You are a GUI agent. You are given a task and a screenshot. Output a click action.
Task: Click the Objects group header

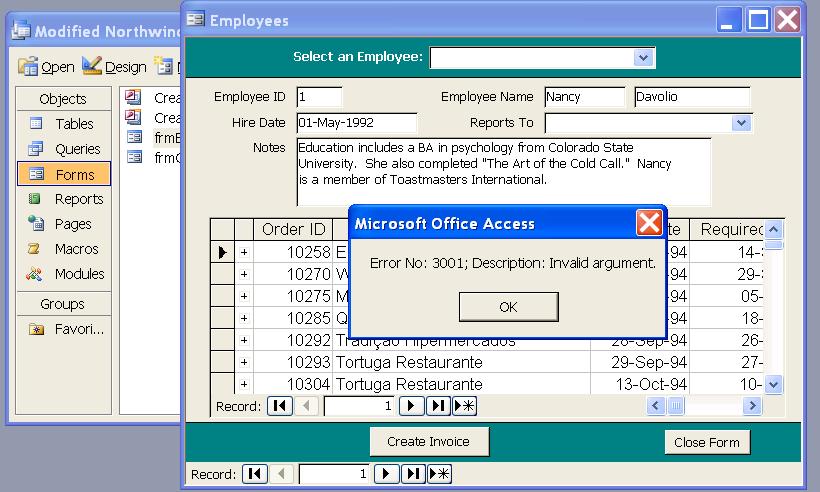coord(64,99)
